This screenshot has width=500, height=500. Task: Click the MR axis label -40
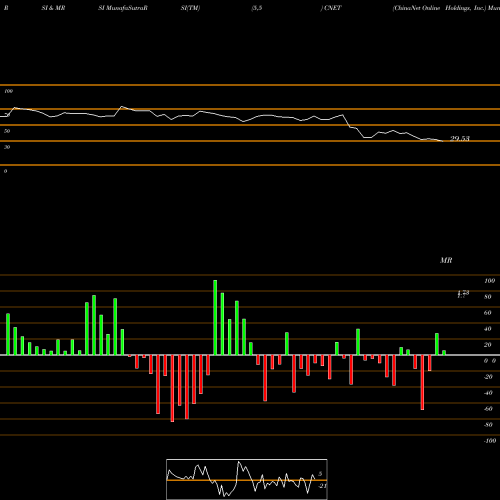tap(488, 393)
